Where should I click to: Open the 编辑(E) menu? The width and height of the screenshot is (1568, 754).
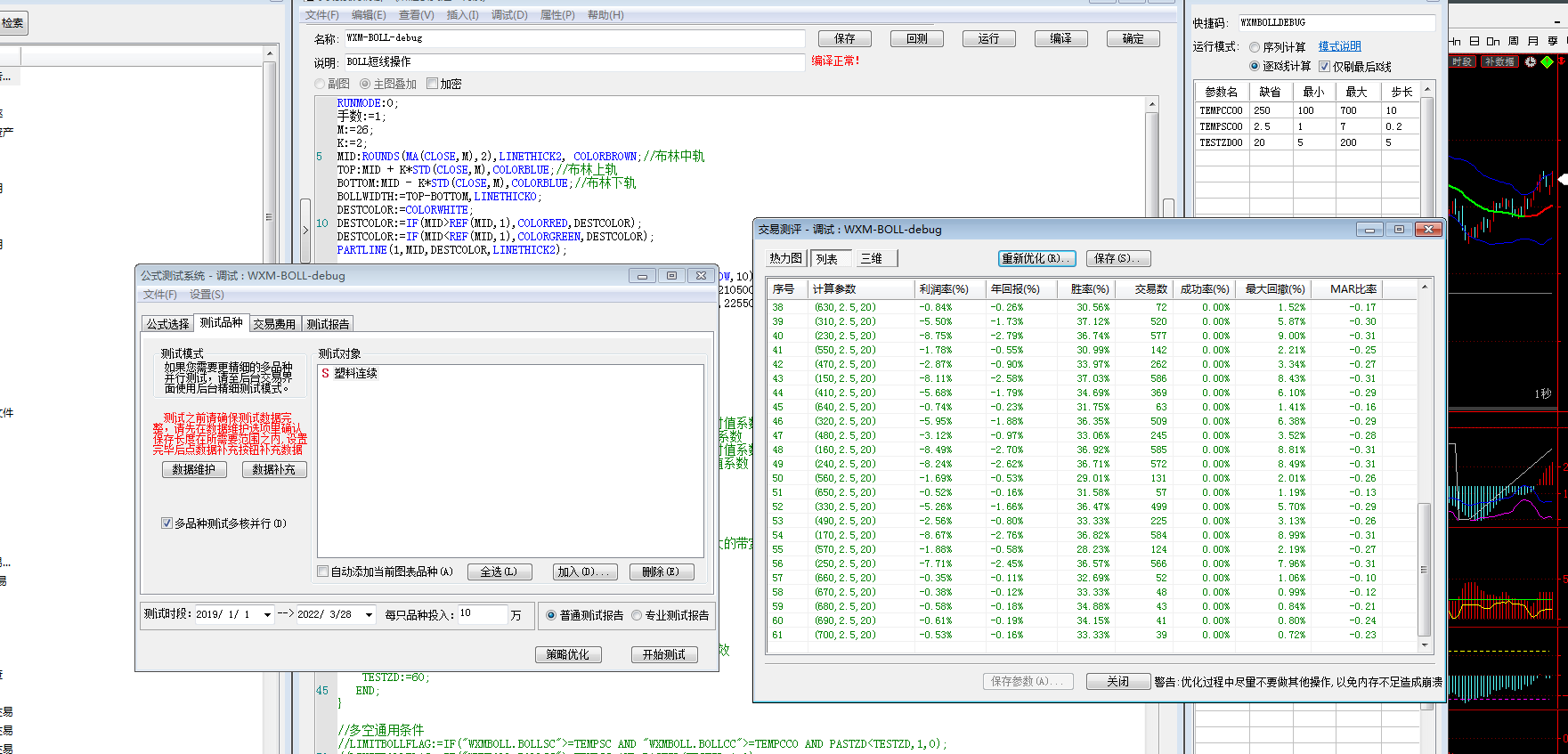369,15
